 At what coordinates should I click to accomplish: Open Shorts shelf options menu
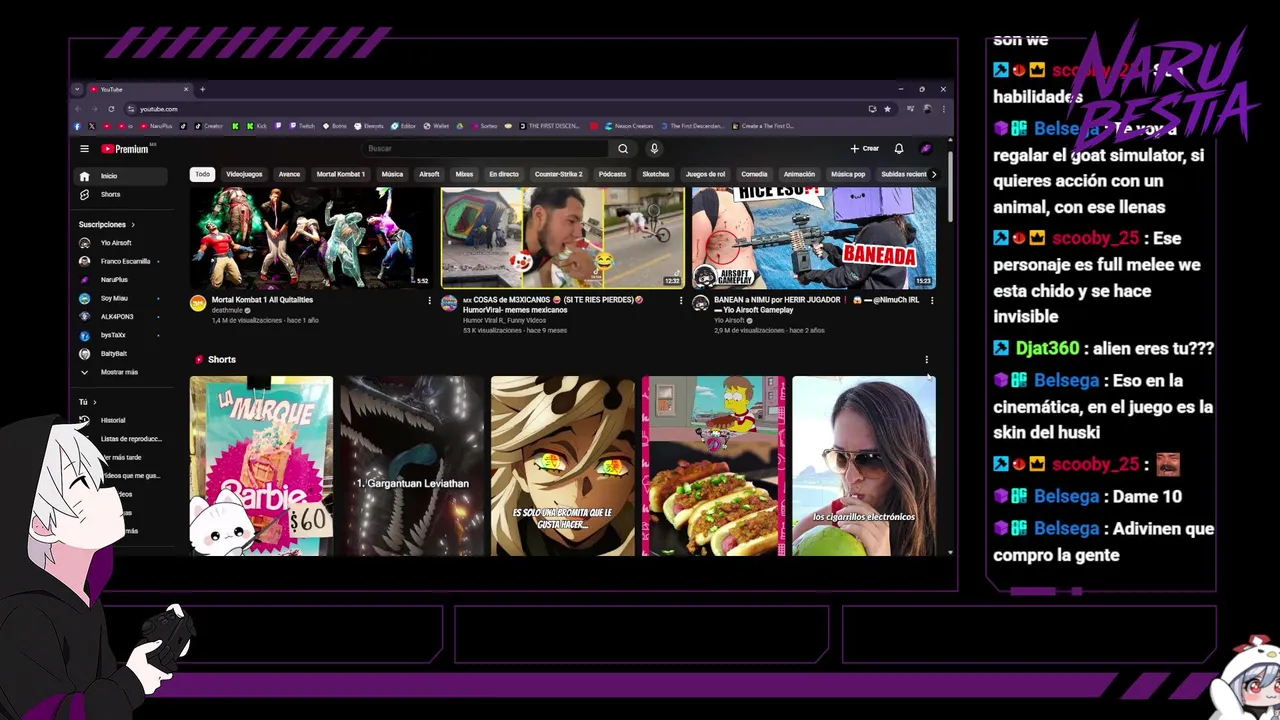926,360
